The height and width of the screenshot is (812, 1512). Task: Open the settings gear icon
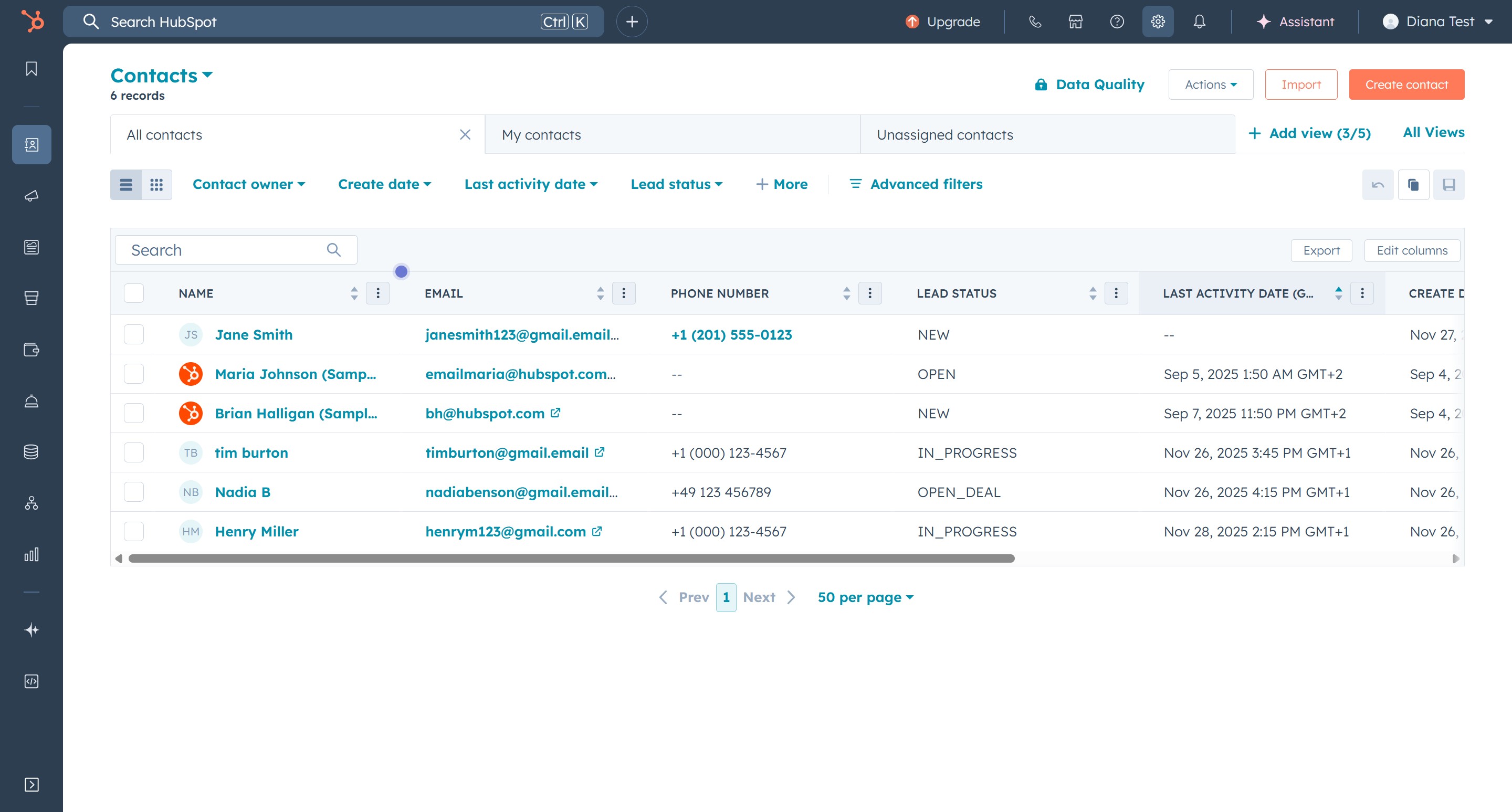[1158, 22]
